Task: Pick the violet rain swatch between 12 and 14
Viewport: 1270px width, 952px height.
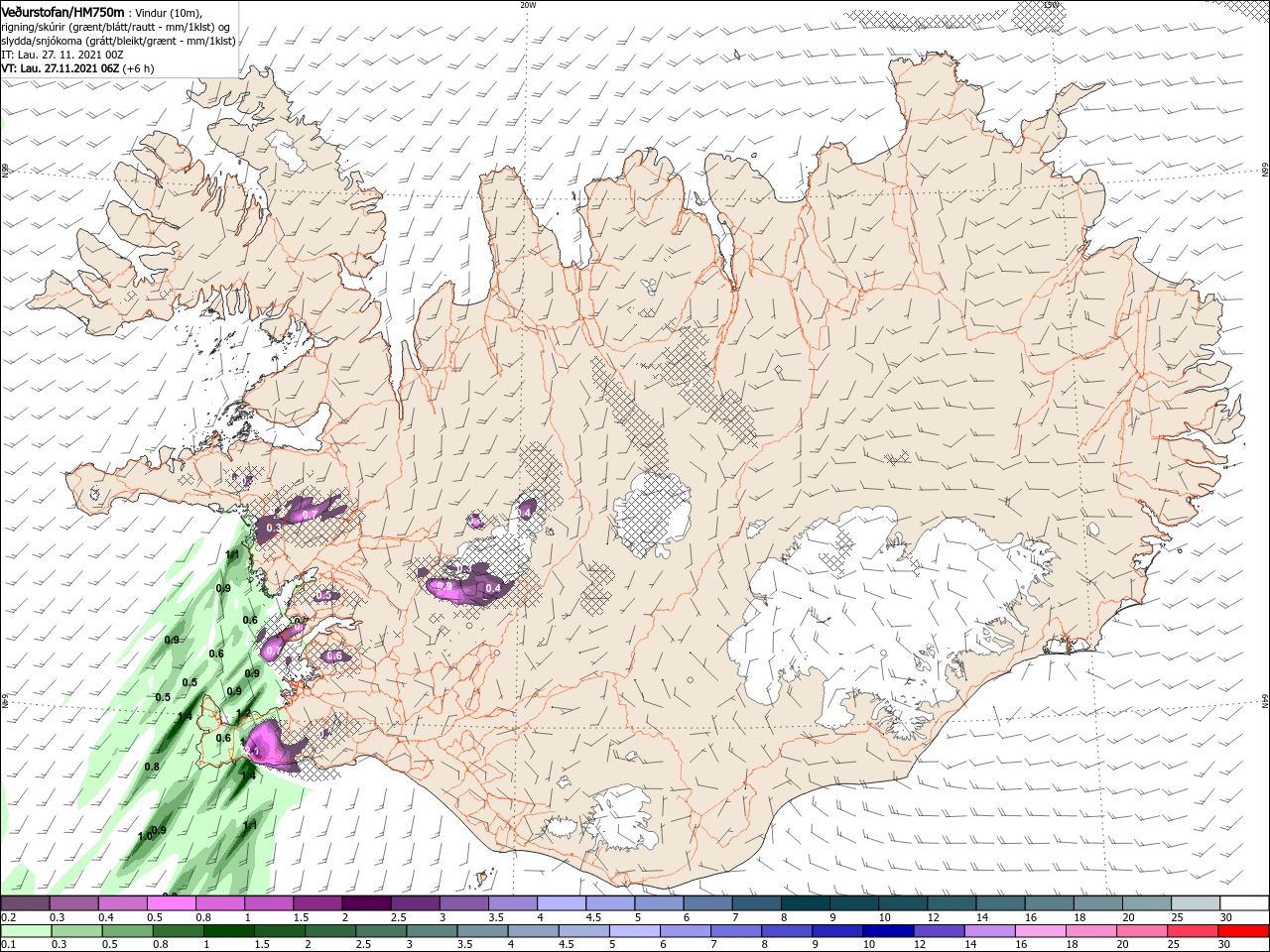Action: click(938, 931)
